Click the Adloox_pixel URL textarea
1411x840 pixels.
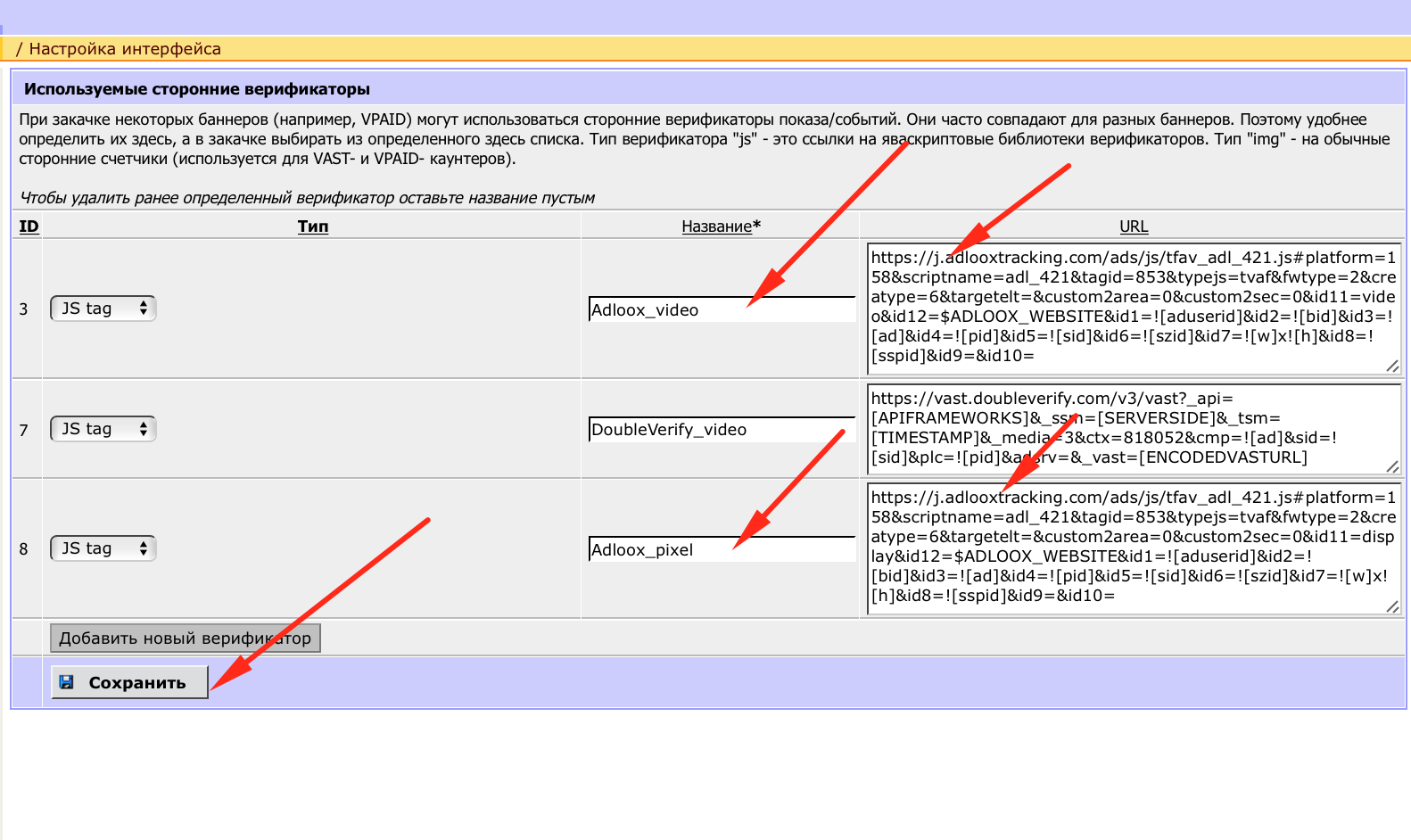click(1134, 548)
